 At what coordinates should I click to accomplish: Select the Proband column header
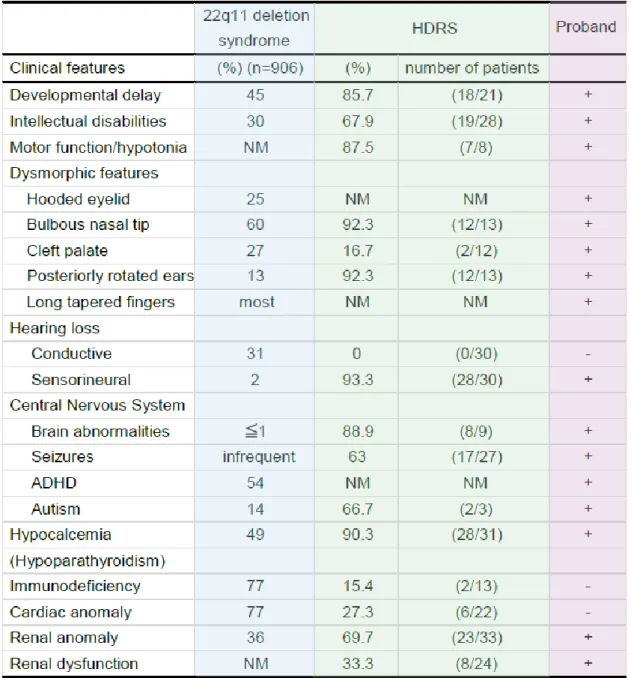(586, 27)
